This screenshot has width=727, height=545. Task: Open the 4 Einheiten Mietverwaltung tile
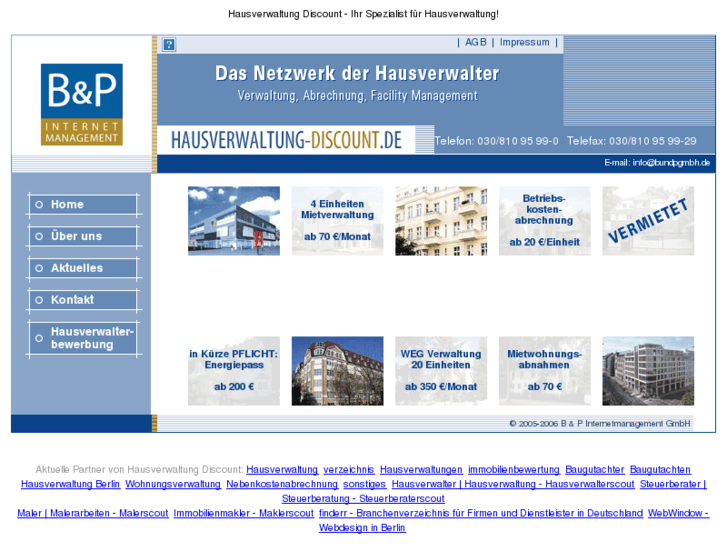coord(338,221)
